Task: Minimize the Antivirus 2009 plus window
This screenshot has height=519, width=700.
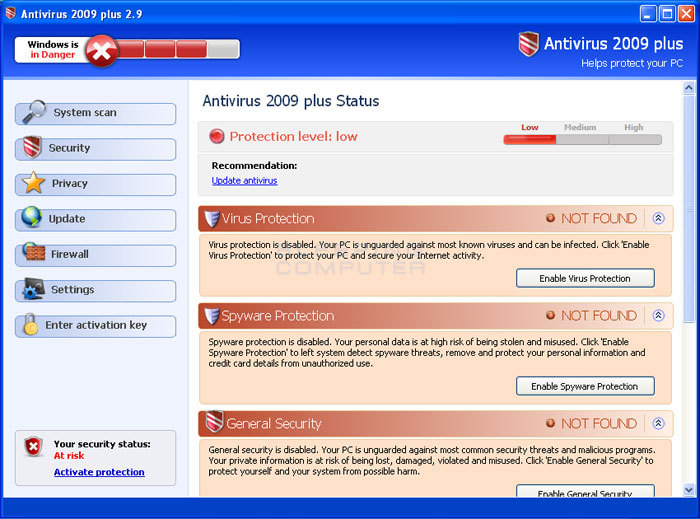Action: [648, 13]
